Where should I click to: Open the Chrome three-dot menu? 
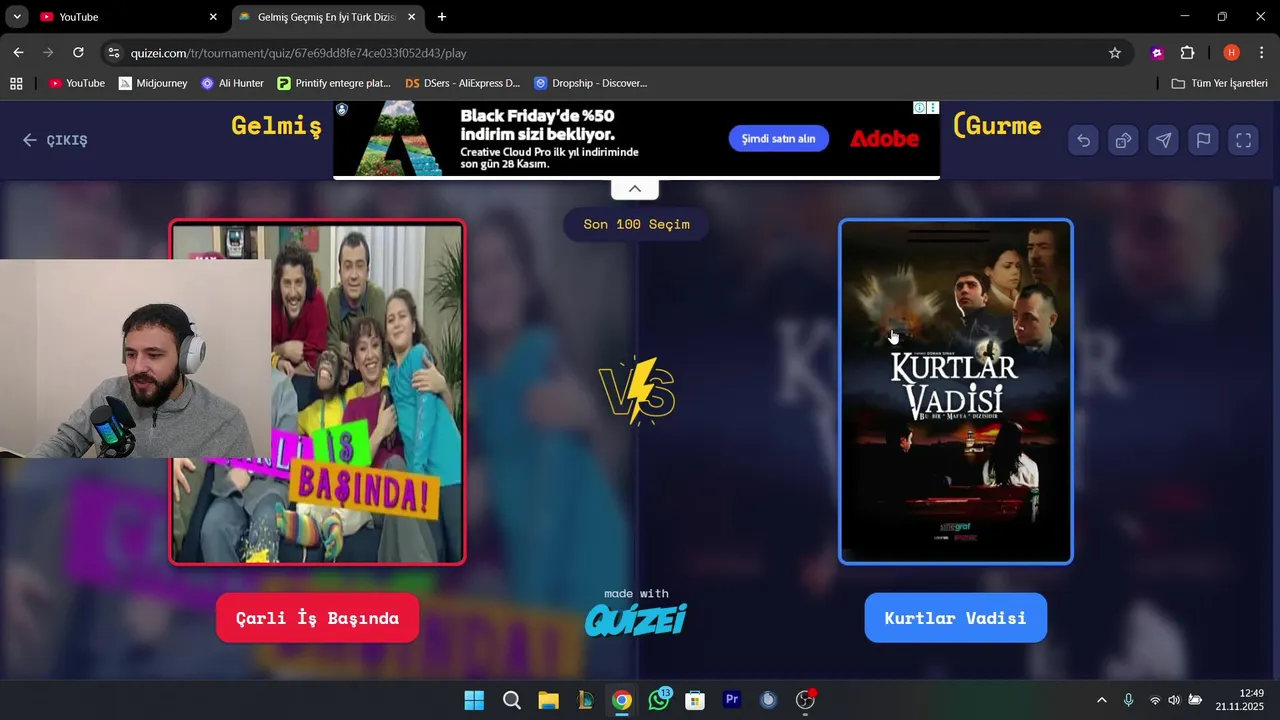1261,53
